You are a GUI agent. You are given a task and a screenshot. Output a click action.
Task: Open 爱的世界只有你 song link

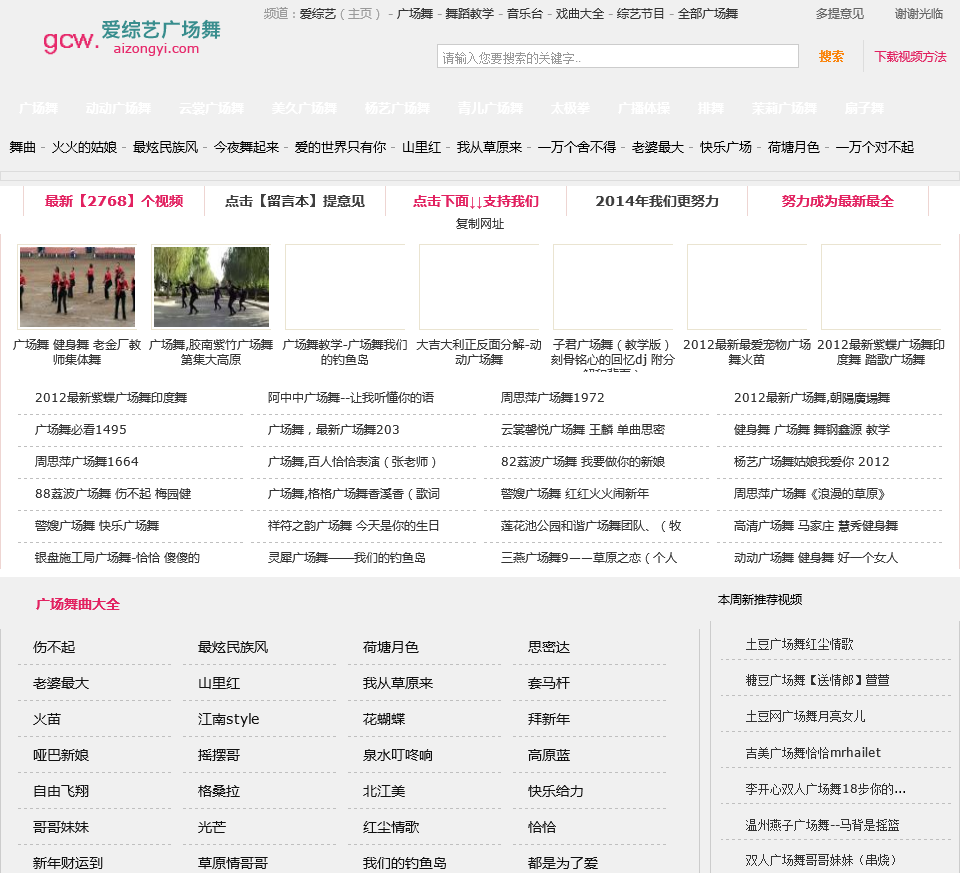[x=340, y=148]
